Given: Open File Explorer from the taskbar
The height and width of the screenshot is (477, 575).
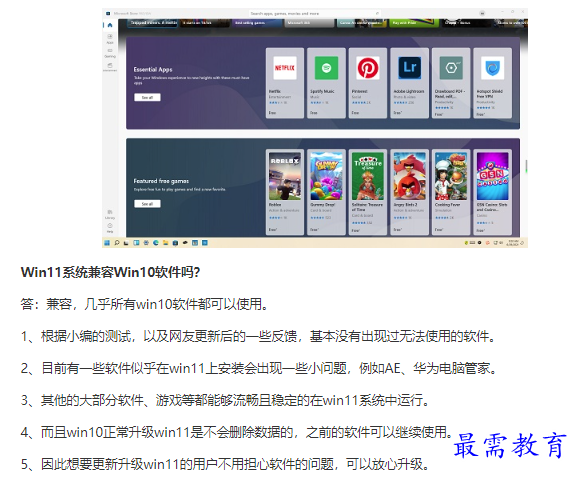Looking at the screenshot, I should tap(166, 243).
